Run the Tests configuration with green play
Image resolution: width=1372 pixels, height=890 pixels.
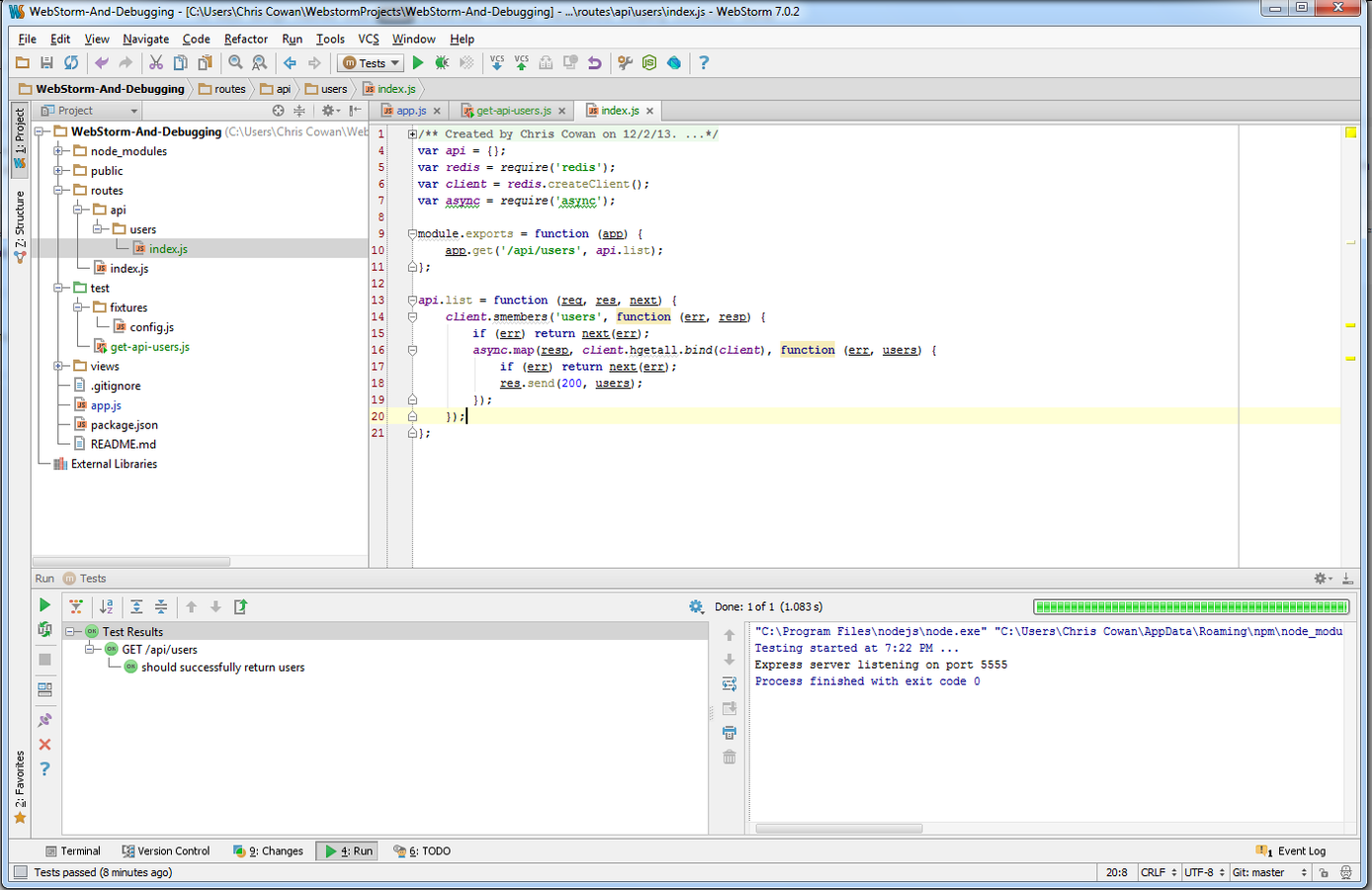[x=418, y=62]
